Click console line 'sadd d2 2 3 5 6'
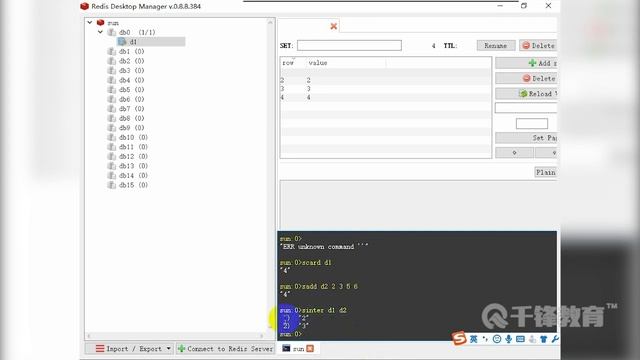Viewport: 640px width, 360px height. coord(319,286)
